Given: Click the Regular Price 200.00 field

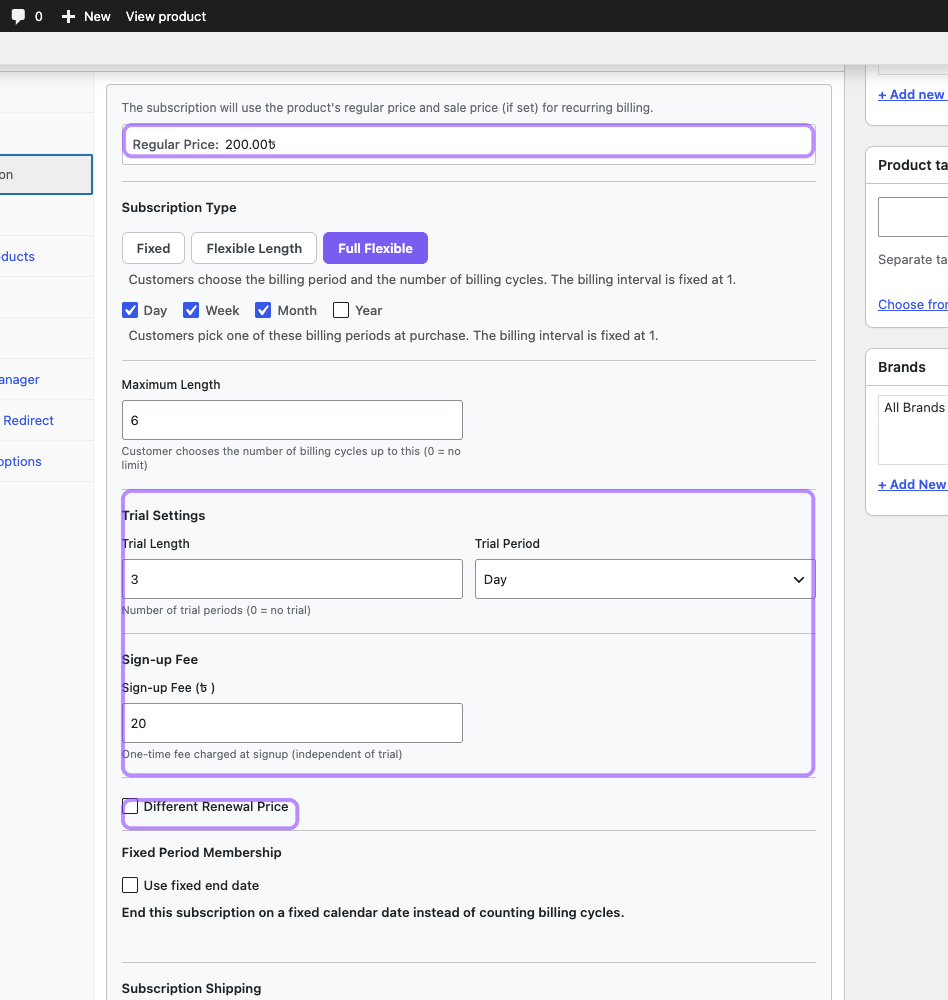Looking at the screenshot, I should (468, 144).
